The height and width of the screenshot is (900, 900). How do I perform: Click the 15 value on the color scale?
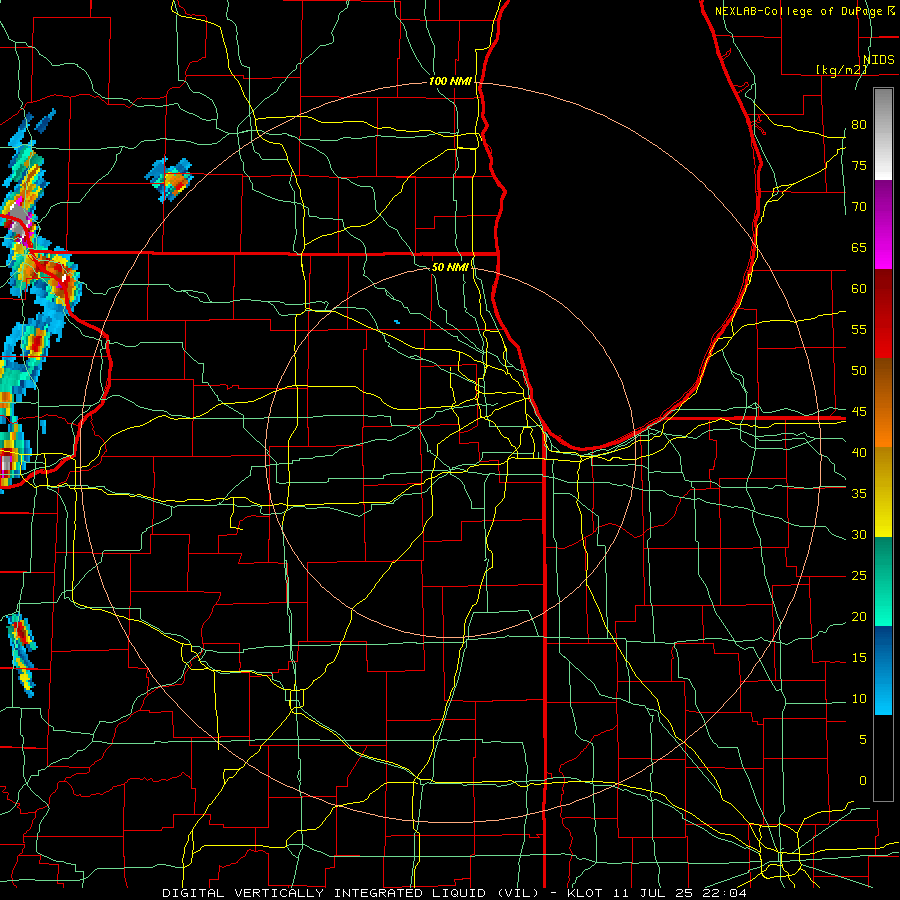(859, 657)
